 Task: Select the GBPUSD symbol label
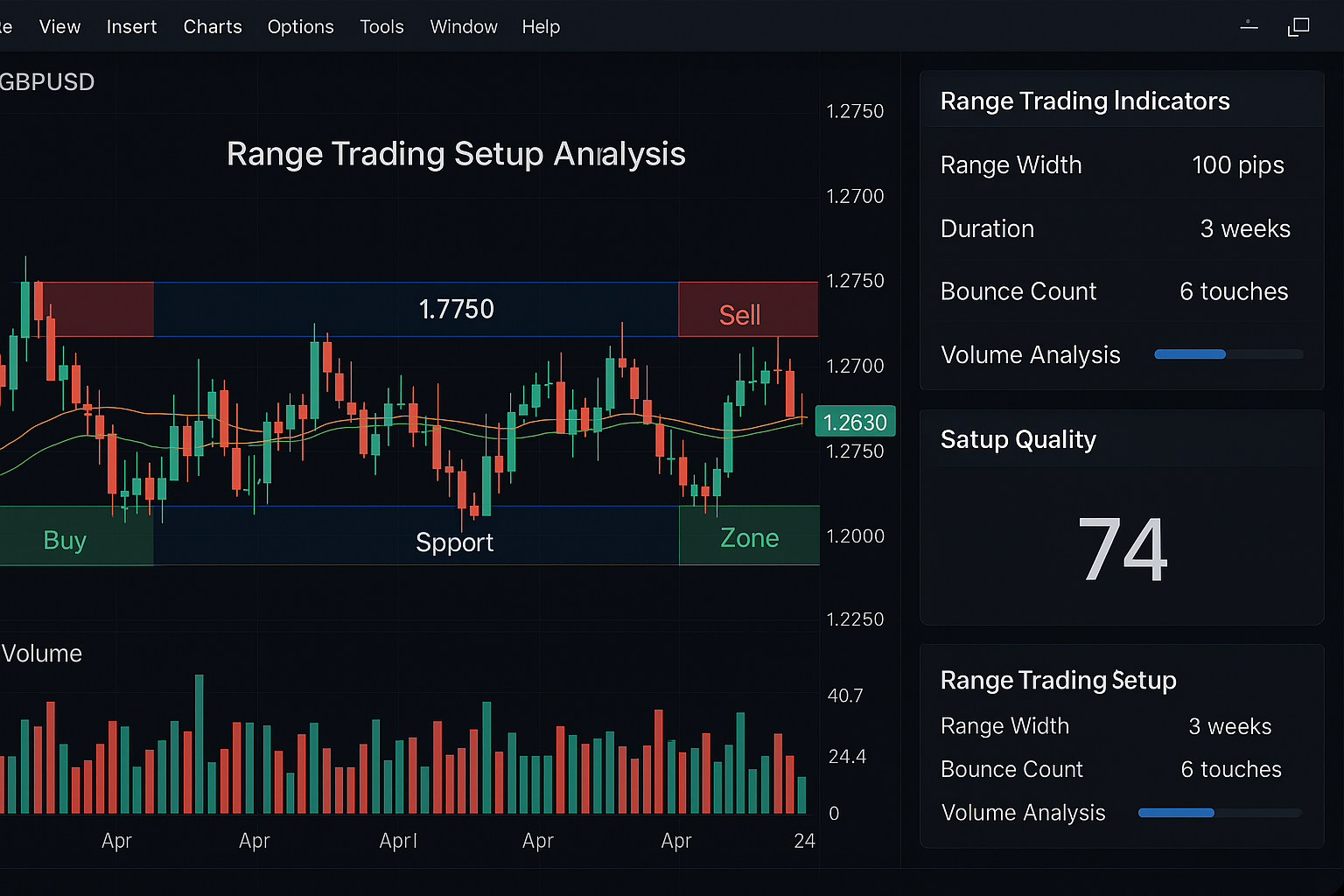[47, 82]
